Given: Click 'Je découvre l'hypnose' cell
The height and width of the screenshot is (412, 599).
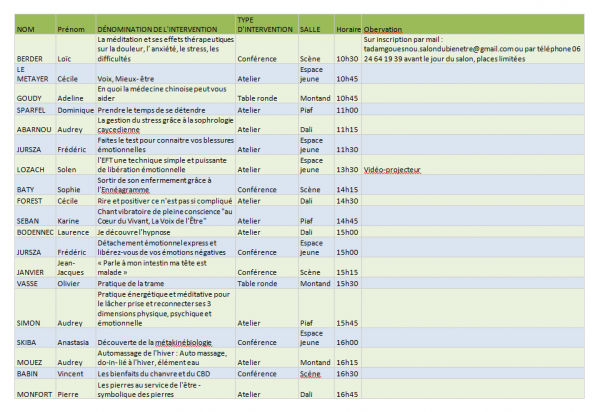Looking at the screenshot, I should [x=165, y=232].
